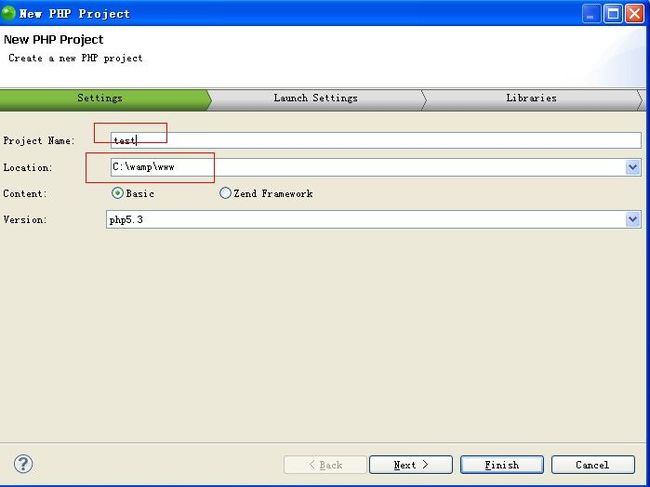Click the Cancel button
Image resolution: width=650 pixels, height=487 pixels.
593,465
